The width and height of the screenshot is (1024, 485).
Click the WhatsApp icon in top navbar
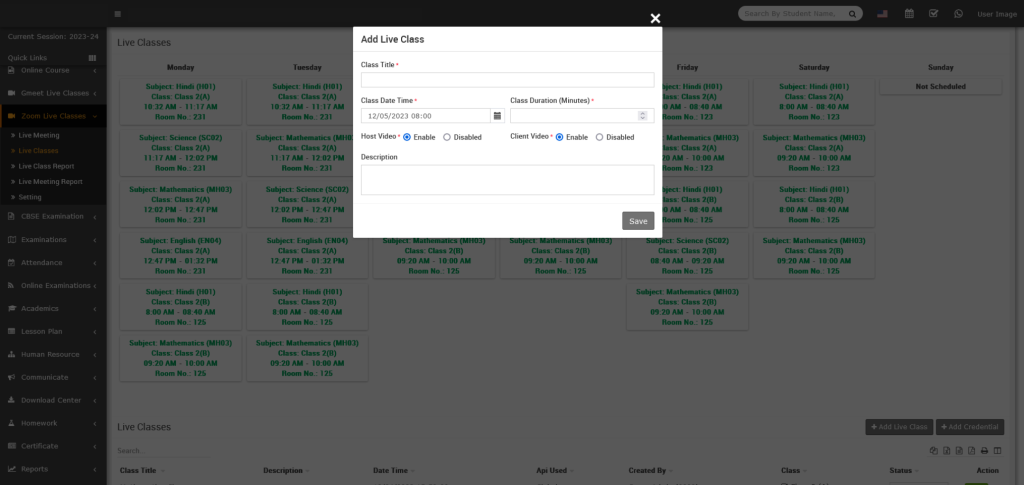959,14
